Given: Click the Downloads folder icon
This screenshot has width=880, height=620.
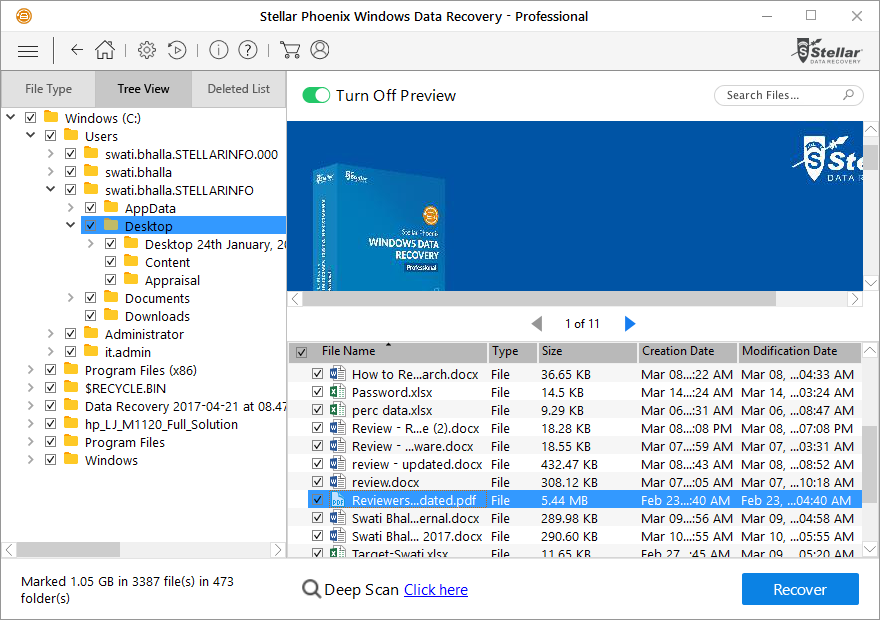Looking at the screenshot, I should click(111, 315).
